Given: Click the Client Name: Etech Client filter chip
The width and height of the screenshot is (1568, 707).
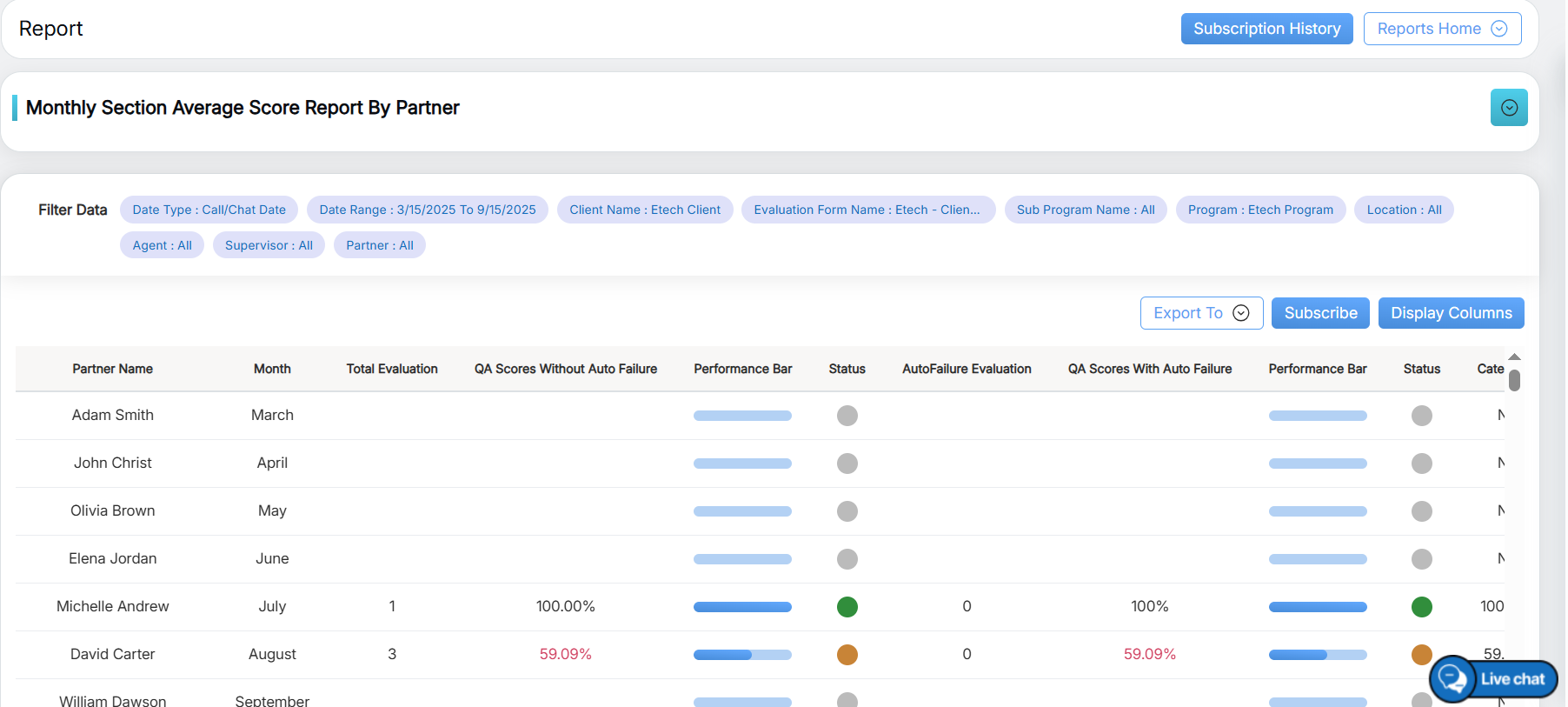Looking at the screenshot, I should pyautogui.click(x=644, y=210).
